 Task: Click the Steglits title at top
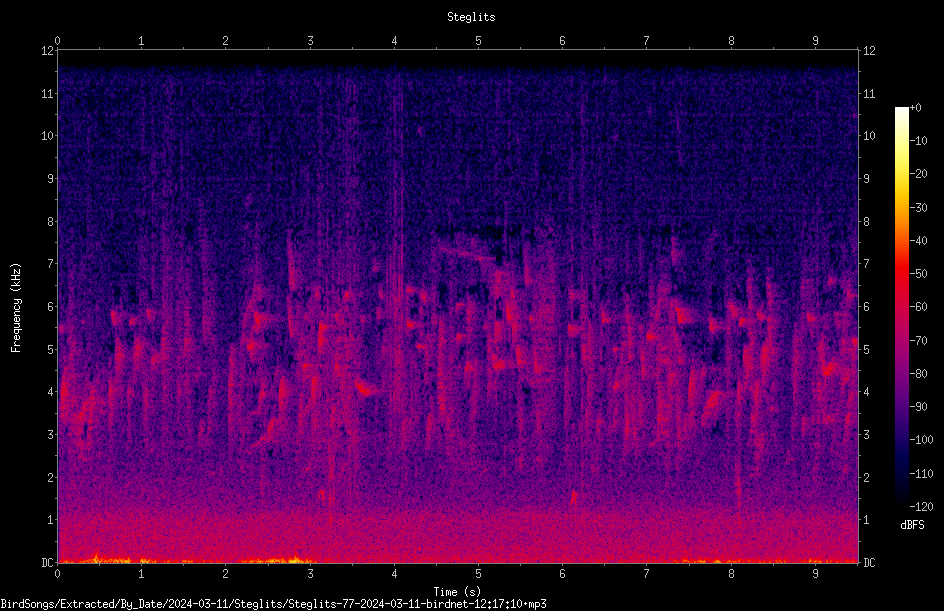[471, 17]
